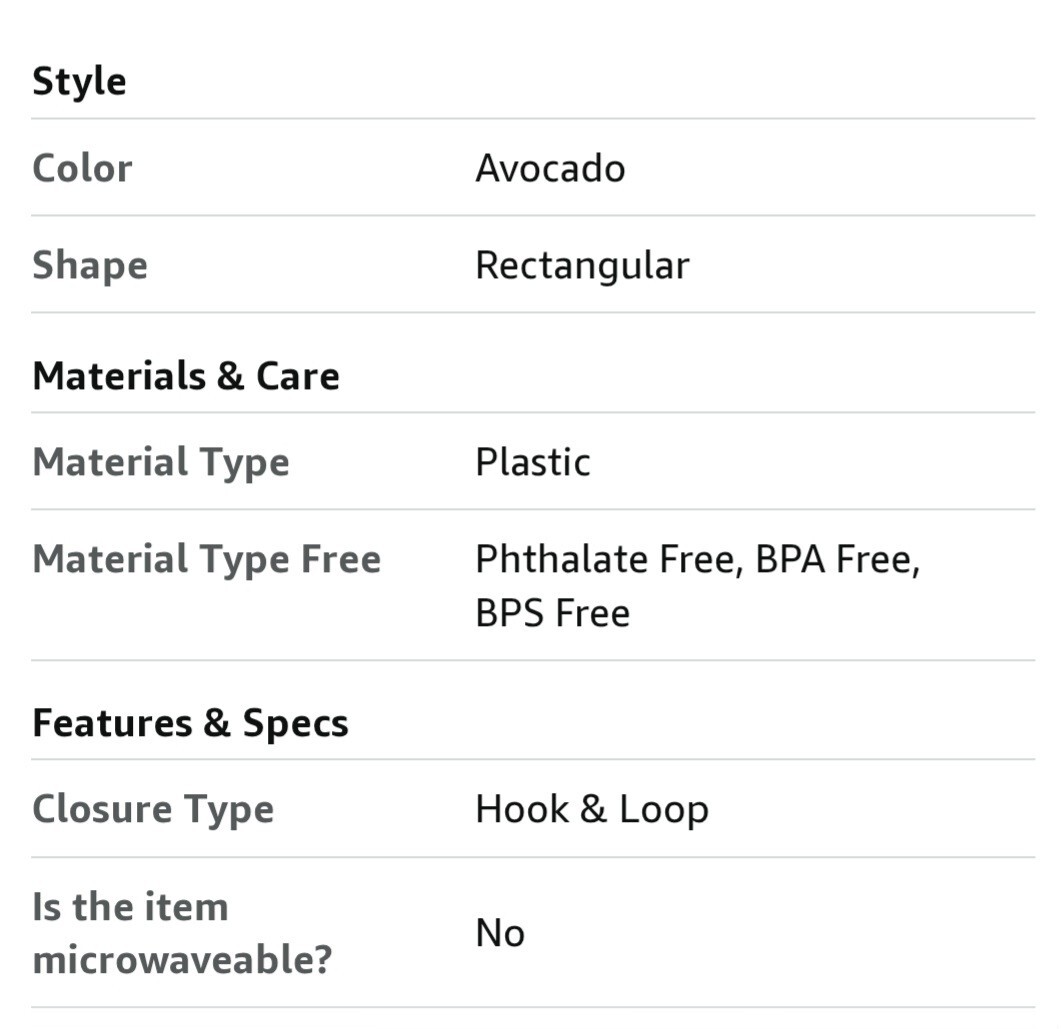The image size is (1061, 1029).
Task: Select the Closure Type label
Action: (153, 809)
